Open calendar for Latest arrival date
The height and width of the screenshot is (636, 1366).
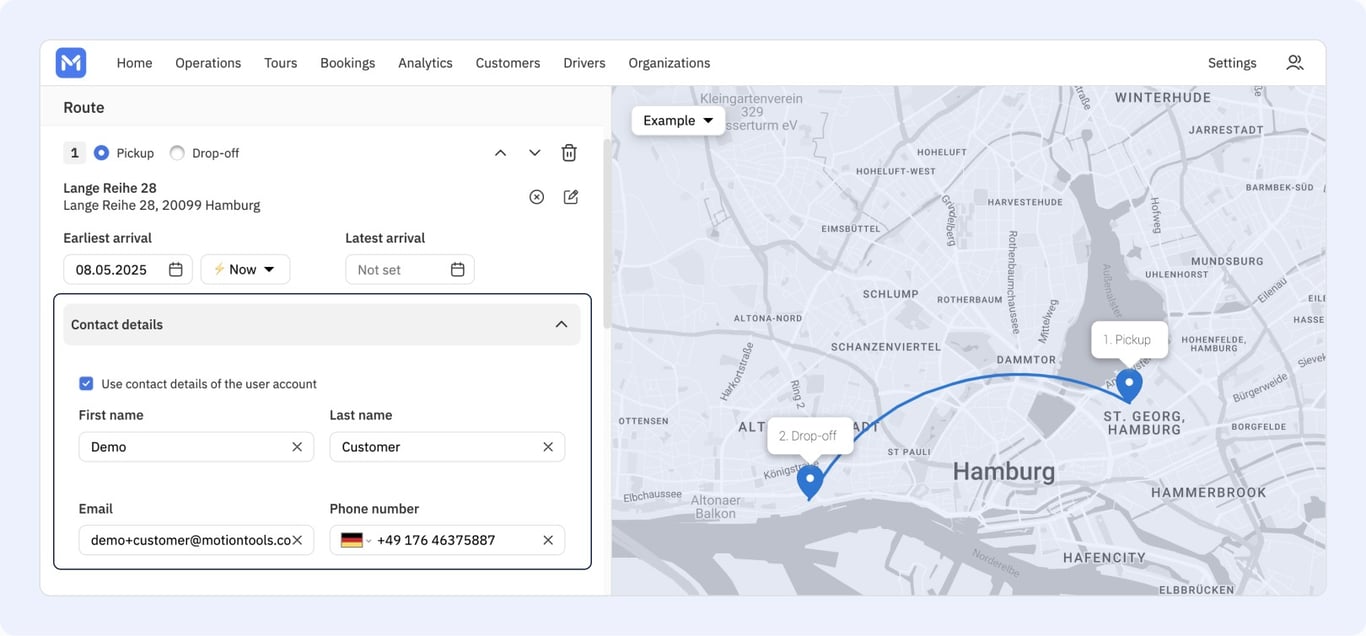pyautogui.click(x=458, y=270)
